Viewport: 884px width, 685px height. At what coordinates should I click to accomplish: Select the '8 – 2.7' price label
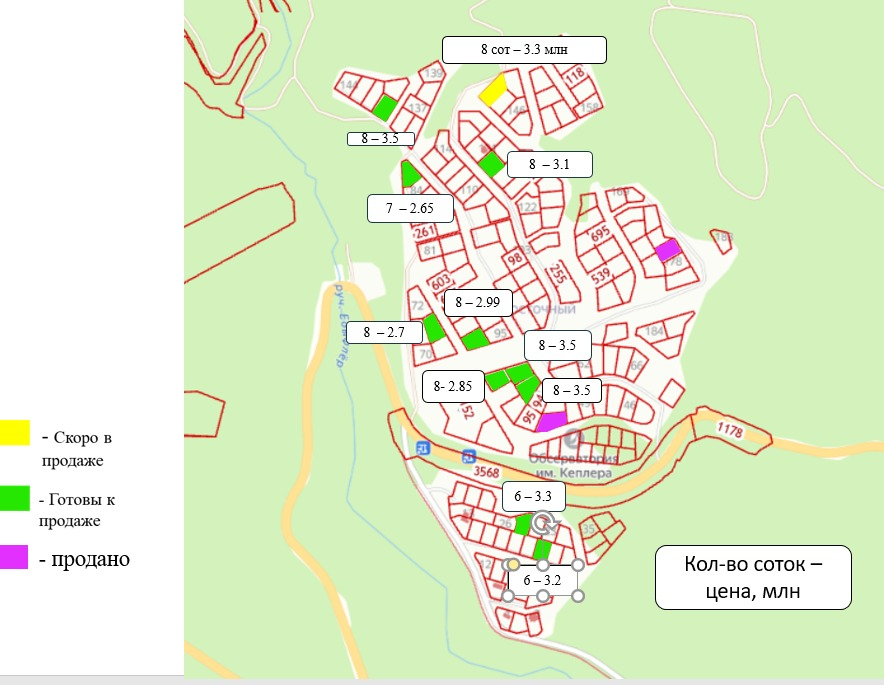coord(386,332)
